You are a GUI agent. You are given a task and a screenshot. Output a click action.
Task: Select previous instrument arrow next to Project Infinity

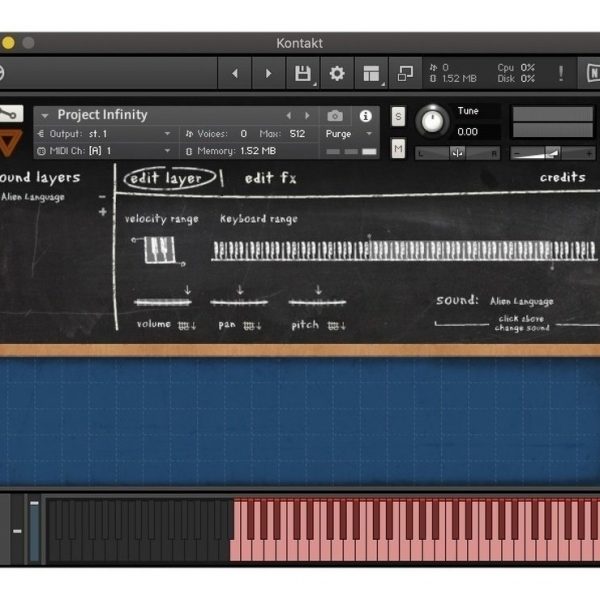point(289,116)
